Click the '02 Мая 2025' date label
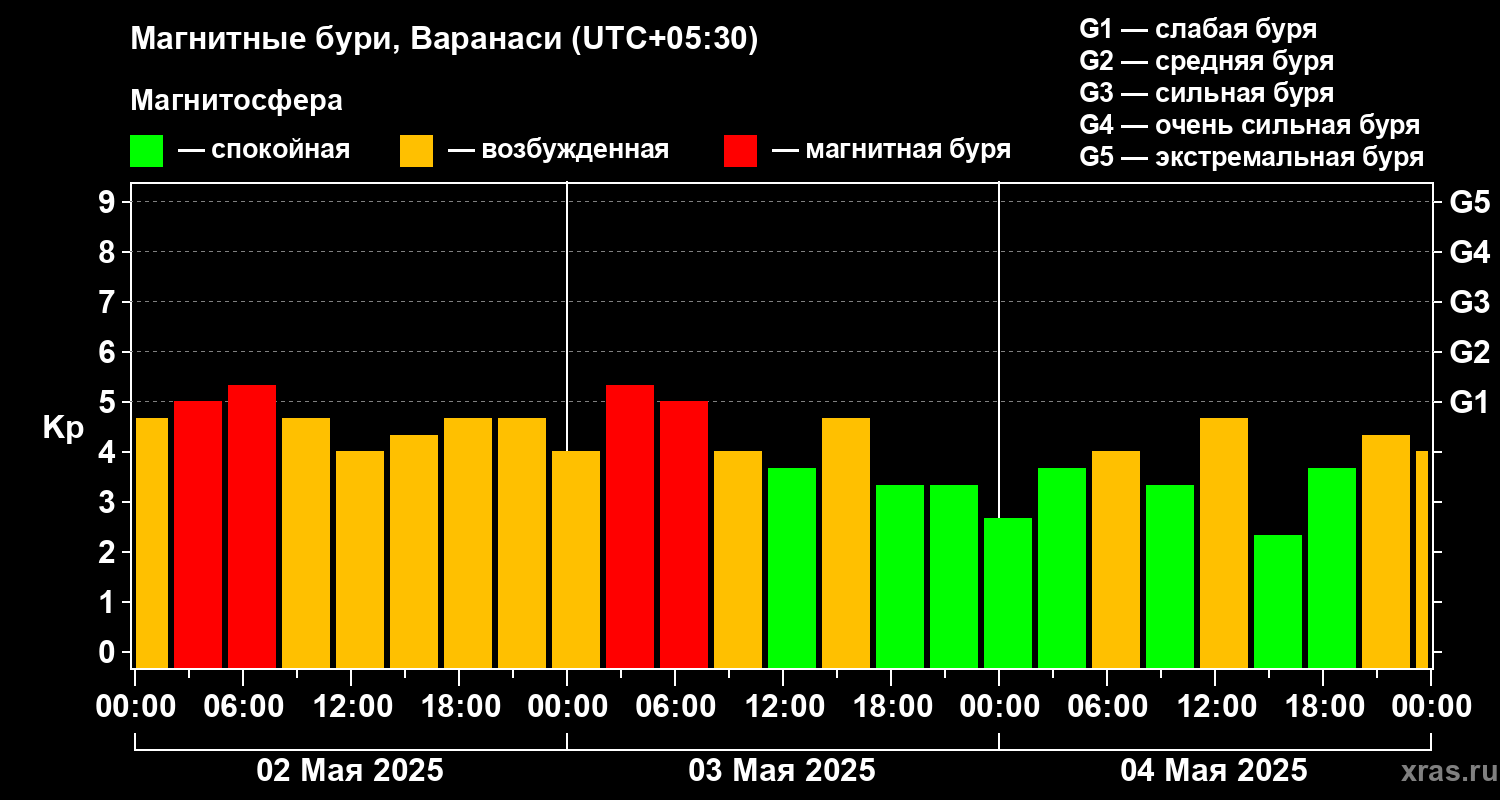 click(x=350, y=771)
